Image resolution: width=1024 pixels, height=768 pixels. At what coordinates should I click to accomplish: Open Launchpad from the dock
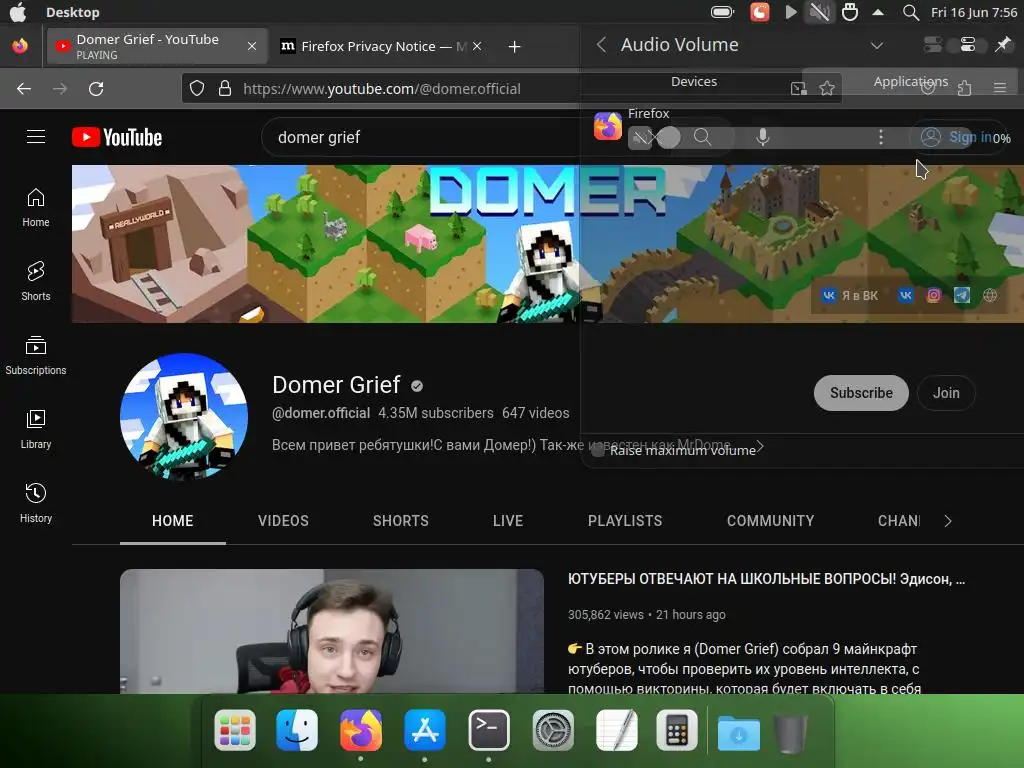pyautogui.click(x=234, y=730)
